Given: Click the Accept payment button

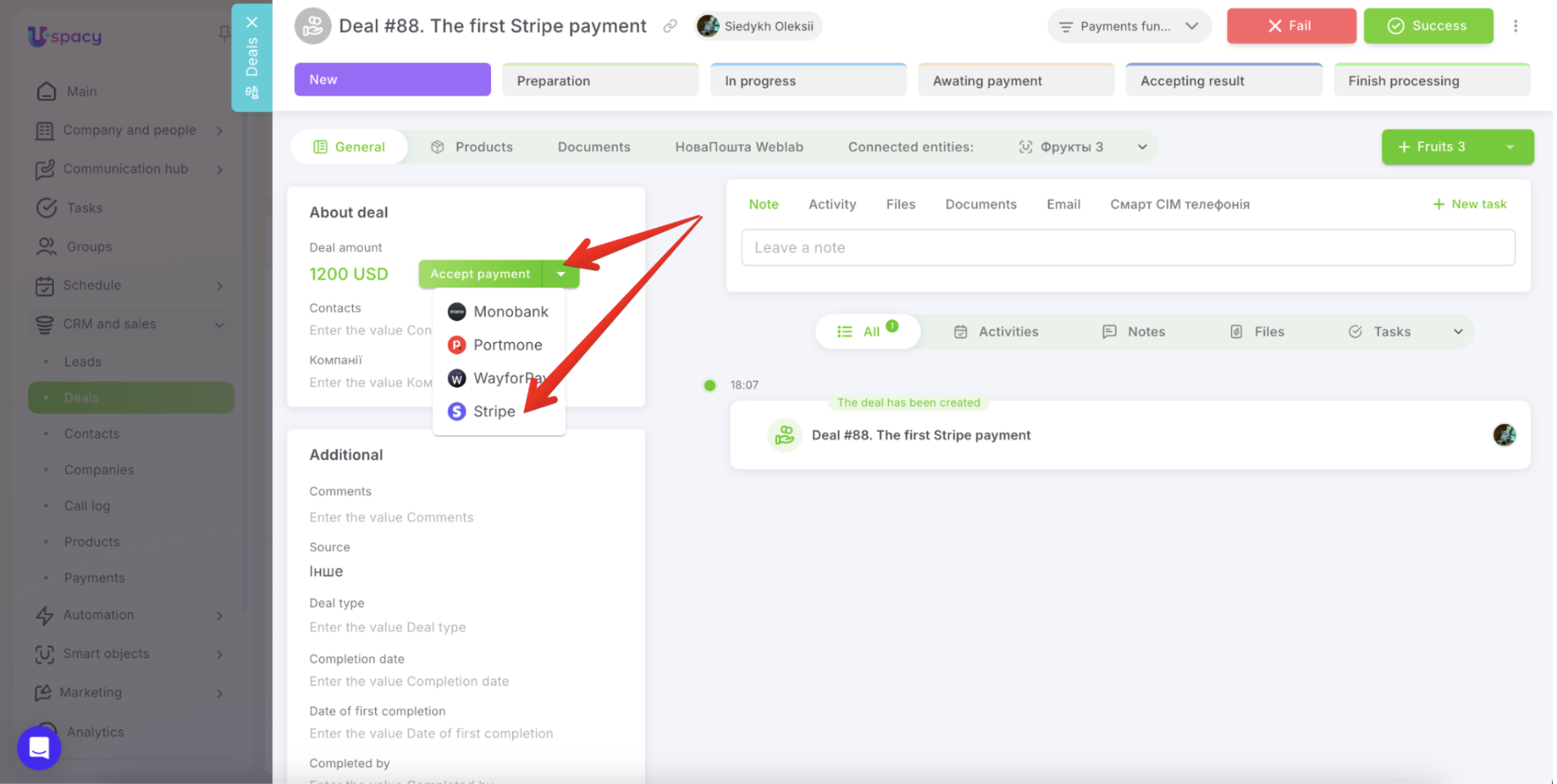Looking at the screenshot, I should coord(480,274).
